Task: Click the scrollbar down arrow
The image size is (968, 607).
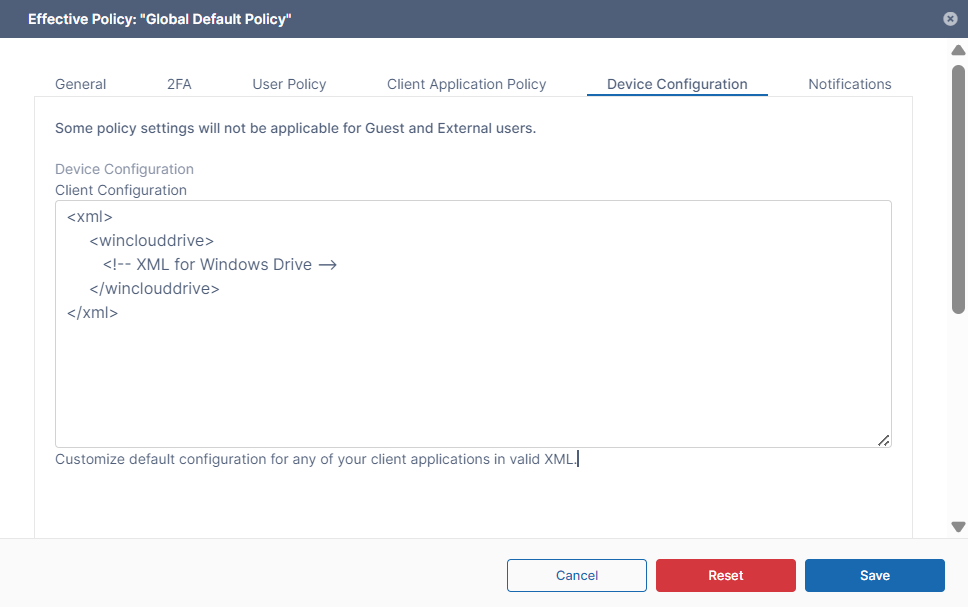Action: click(x=957, y=526)
